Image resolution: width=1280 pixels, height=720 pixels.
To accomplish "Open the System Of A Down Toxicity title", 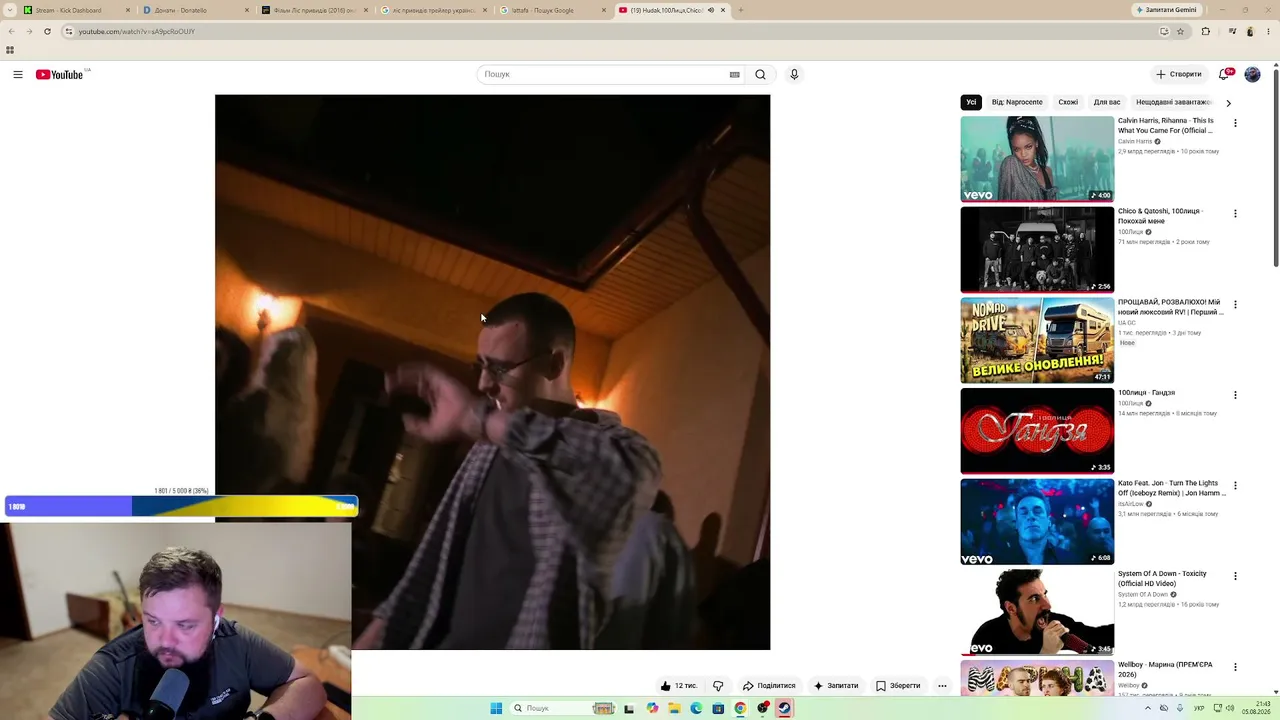I will click(x=1163, y=578).
